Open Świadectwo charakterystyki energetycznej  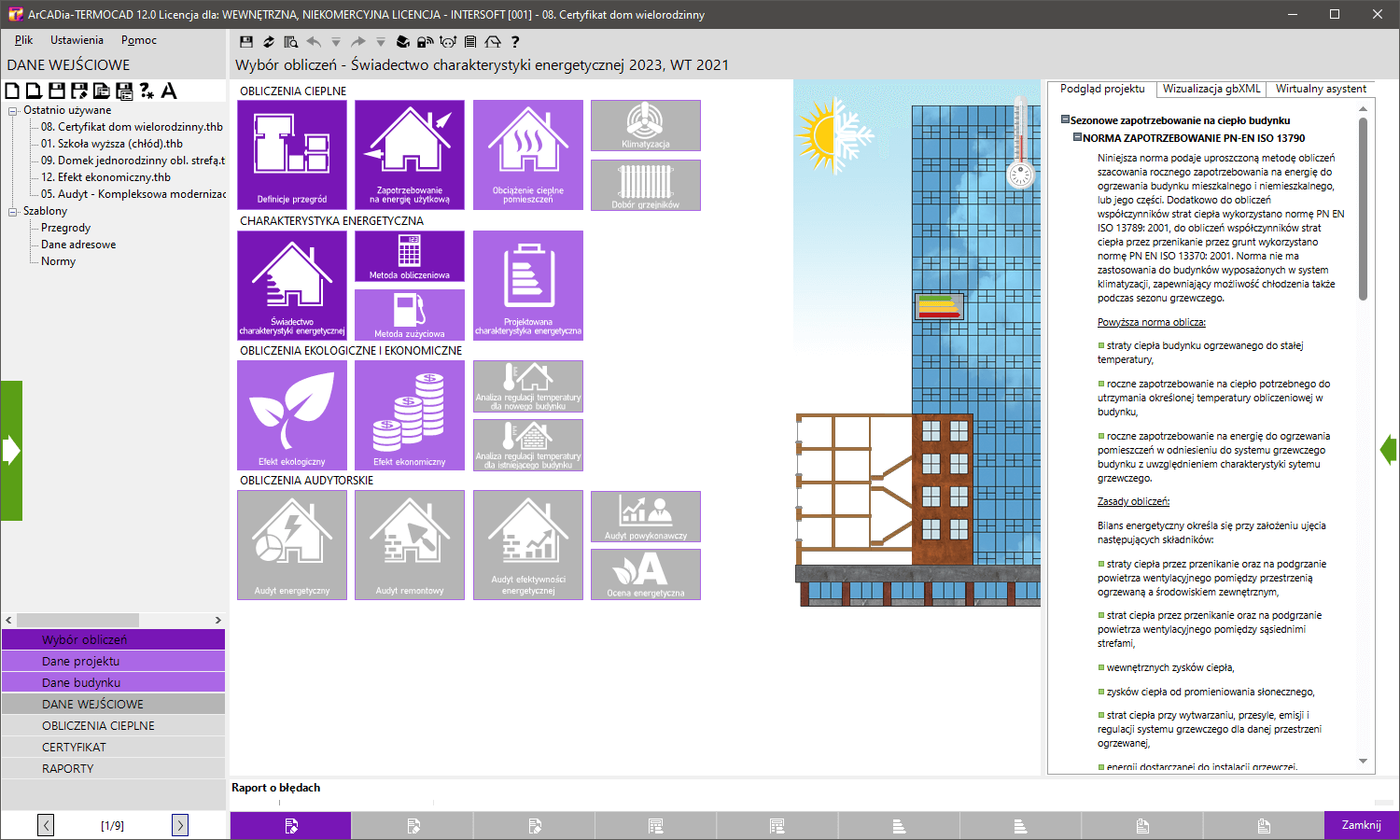tap(291, 285)
